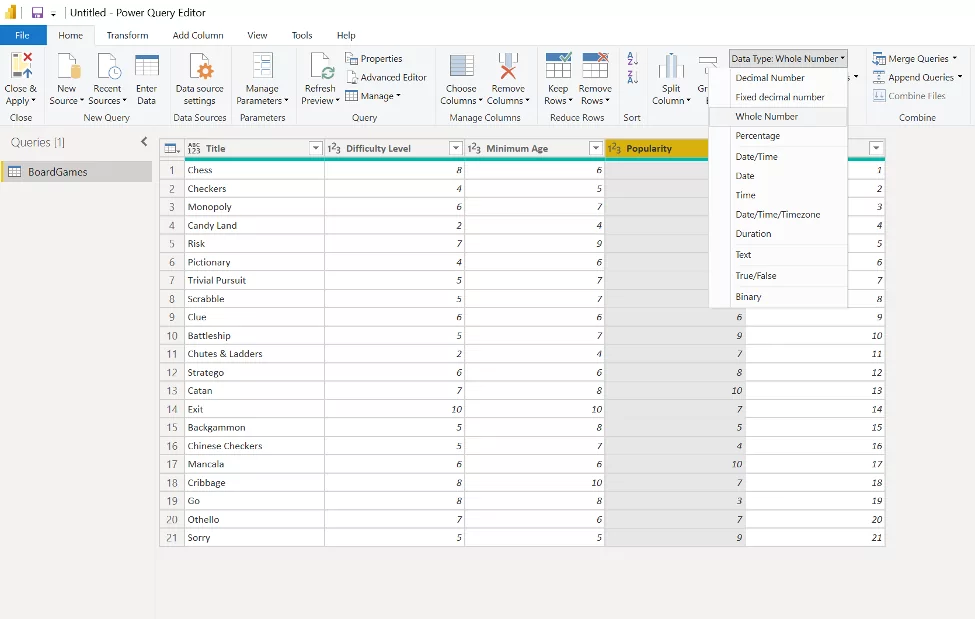Image resolution: width=977 pixels, height=620 pixels.
Task: Select the Popularity column header
Action: [657, 148]
